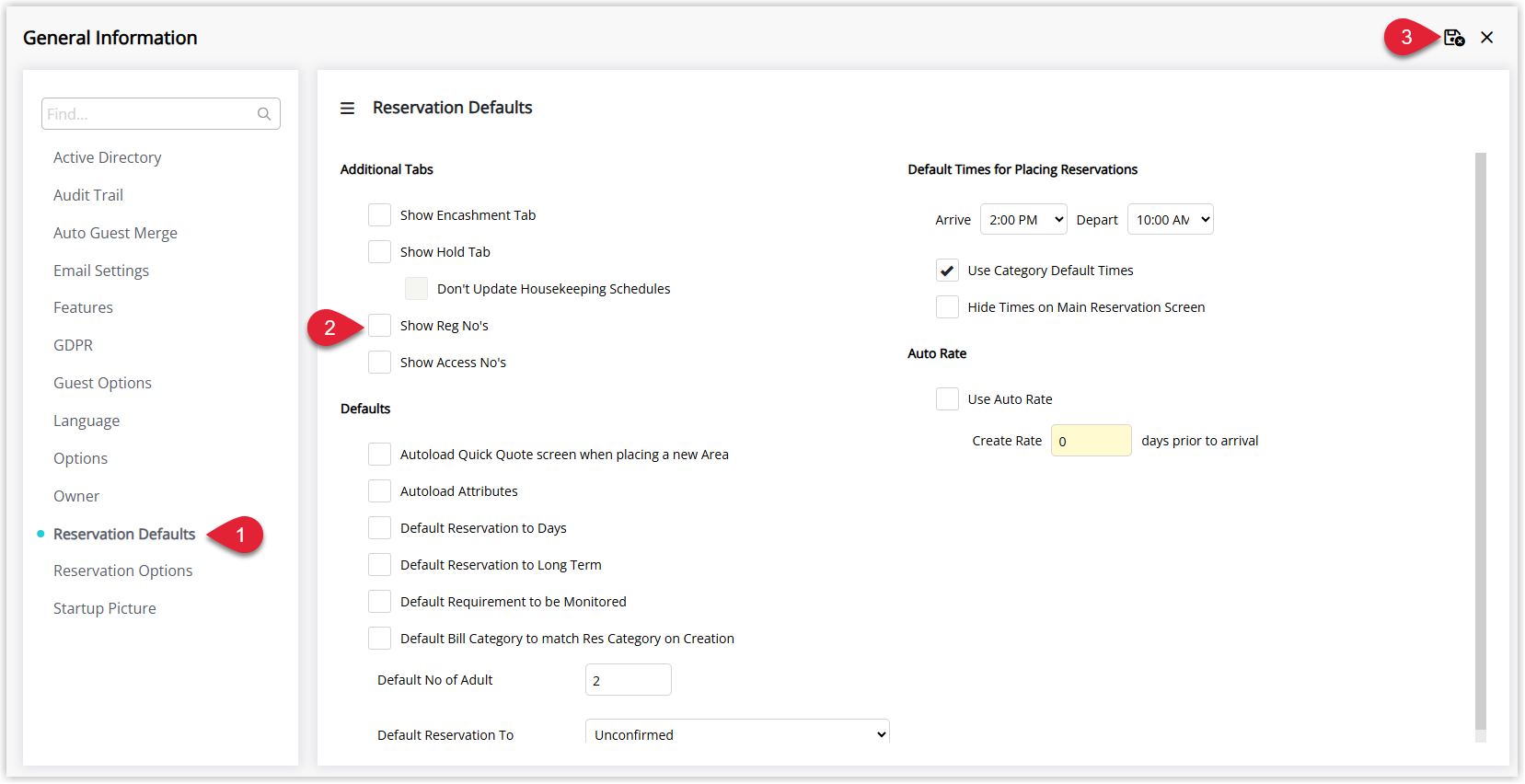The height and width of the screenshot is (784, 1525).
Task: Enable Autoload Attributes checkbox
Action: click(379, 491)
